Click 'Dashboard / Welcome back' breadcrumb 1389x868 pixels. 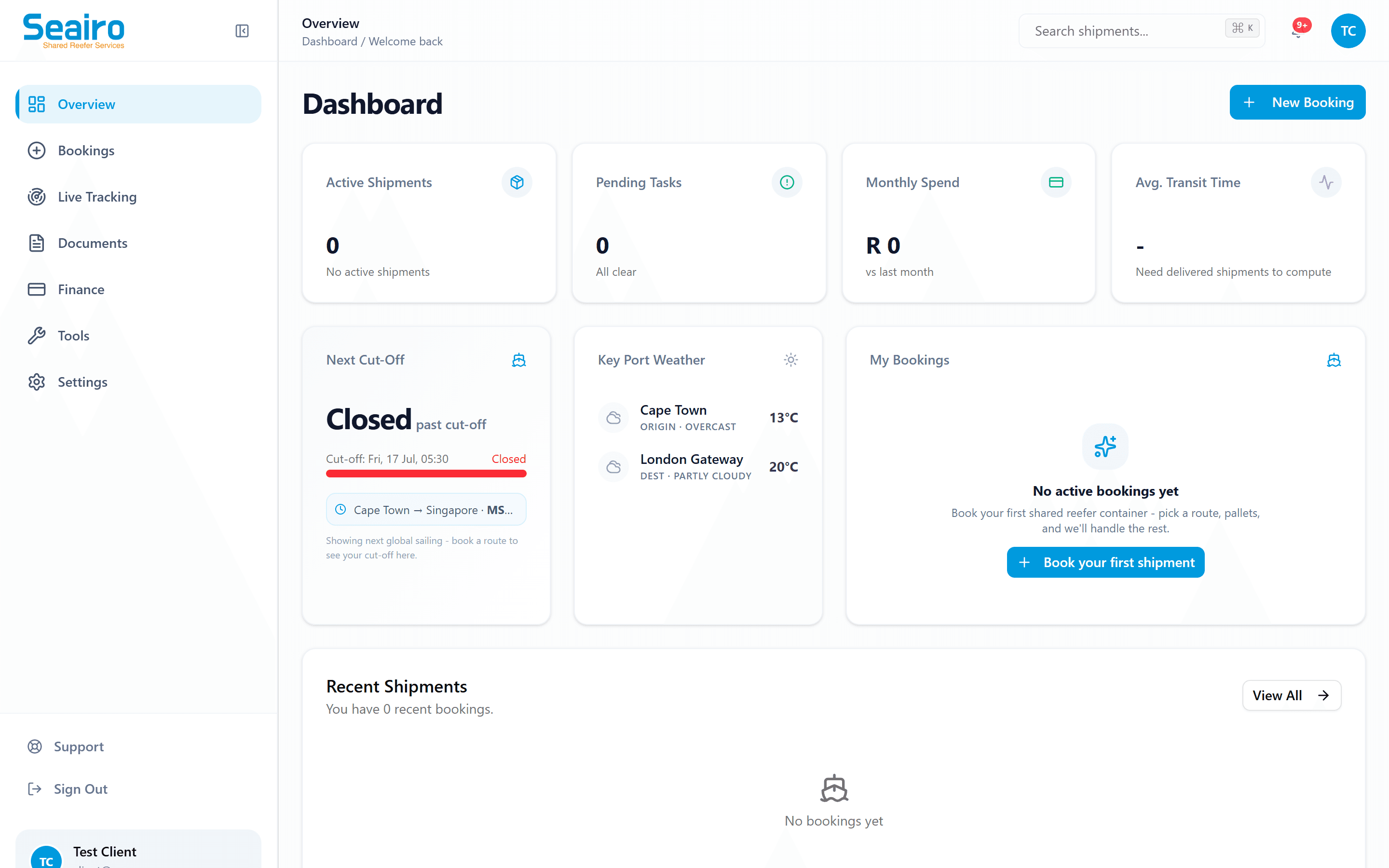coord(372,41)
